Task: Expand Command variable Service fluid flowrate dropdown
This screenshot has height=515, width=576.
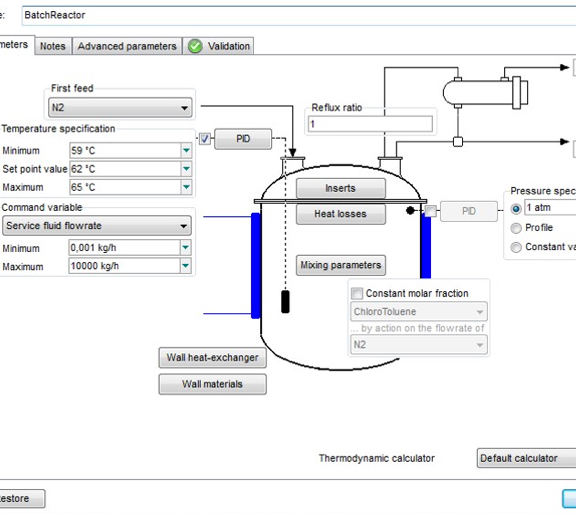Action: coord(97,226)
